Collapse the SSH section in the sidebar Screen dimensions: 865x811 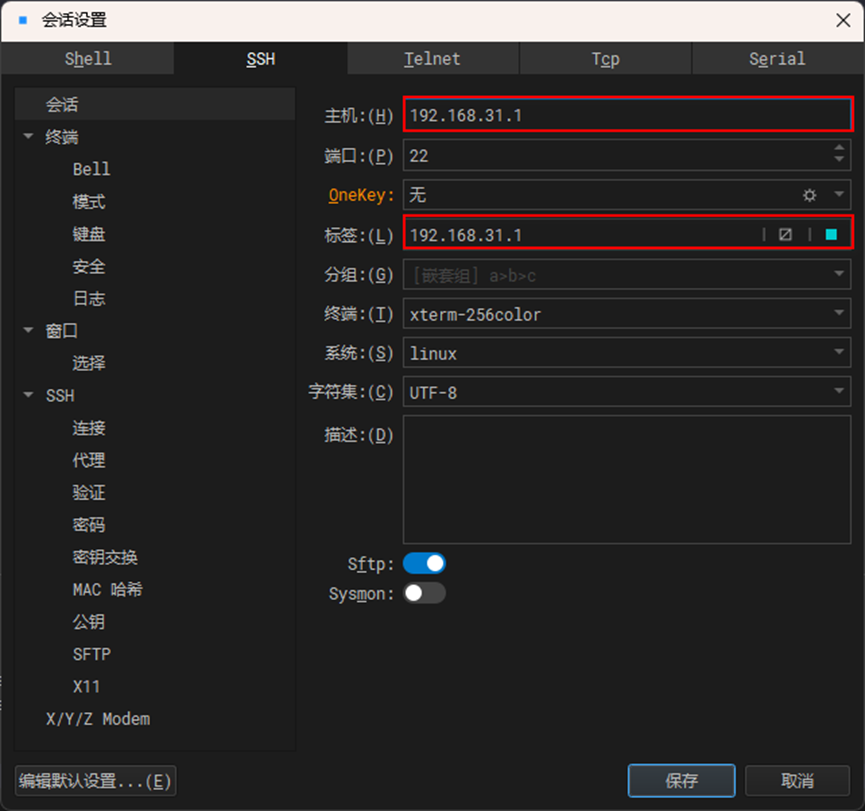pyautogui.click(x=28, y=395)
